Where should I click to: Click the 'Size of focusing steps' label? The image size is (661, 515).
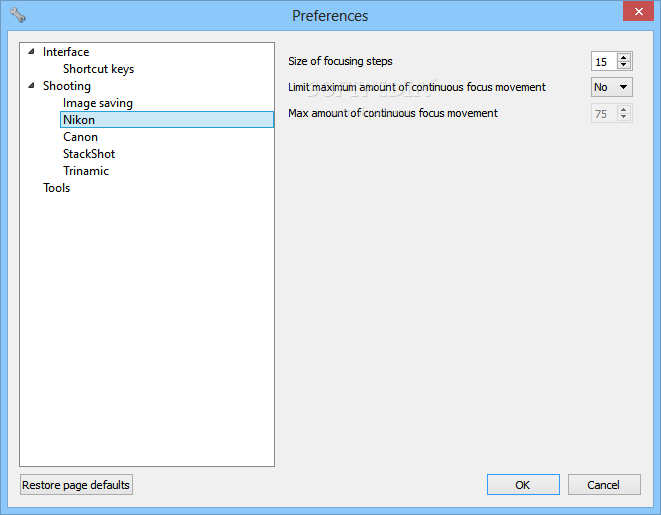point(340,61)
